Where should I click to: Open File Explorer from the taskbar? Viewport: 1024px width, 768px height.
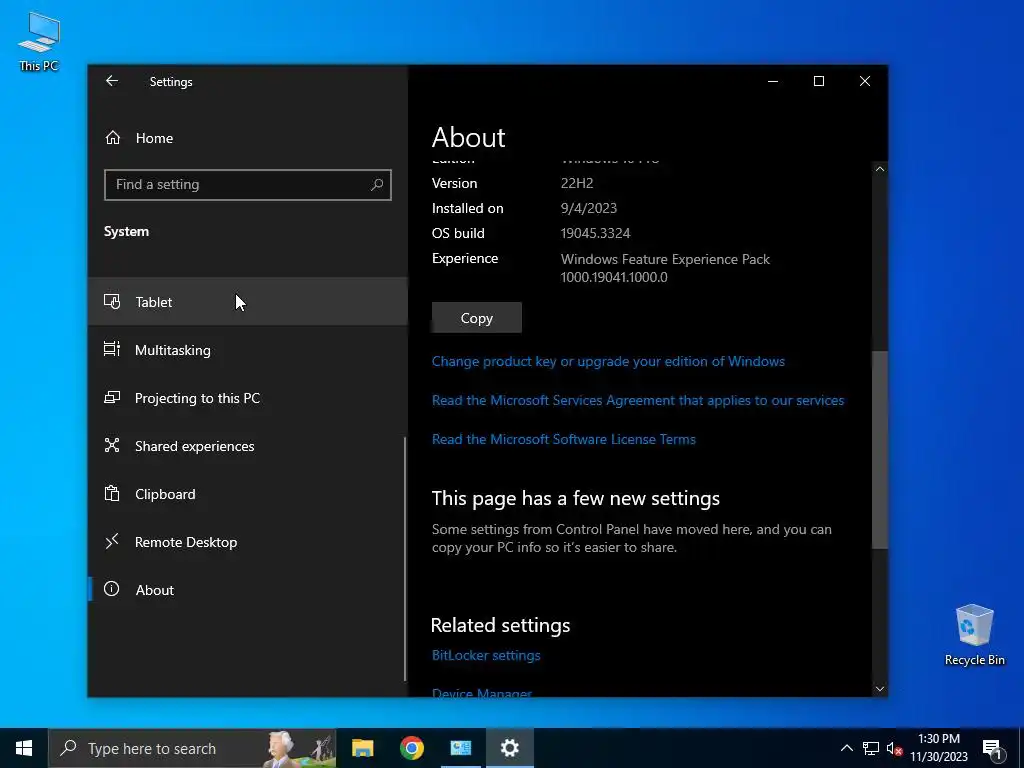[362, 748]
